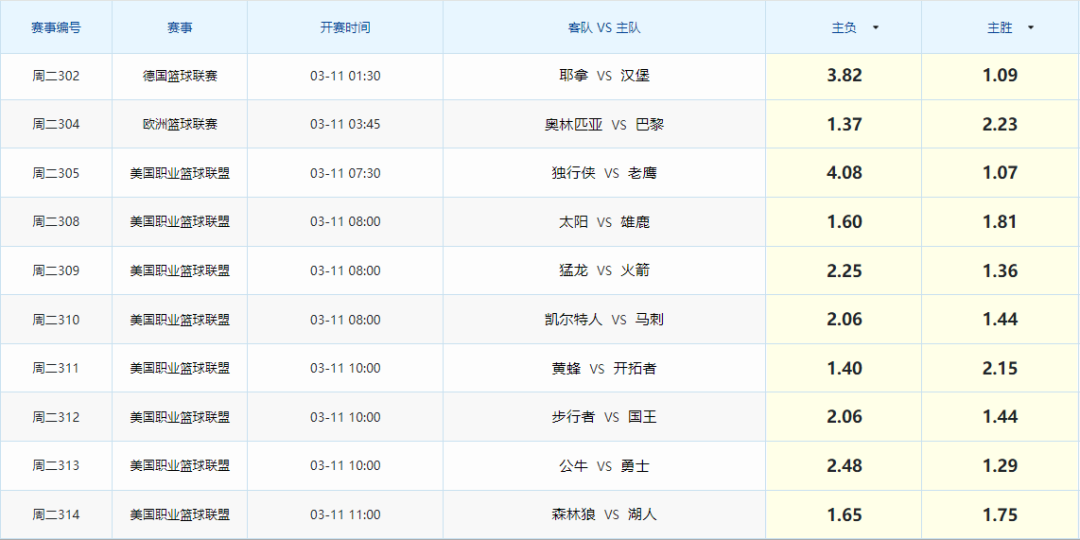This screenshot has height=540, width=1080.
Task: Select odds 2.15 for 黄蜂 VS 开拓者
Action: 1001,368
